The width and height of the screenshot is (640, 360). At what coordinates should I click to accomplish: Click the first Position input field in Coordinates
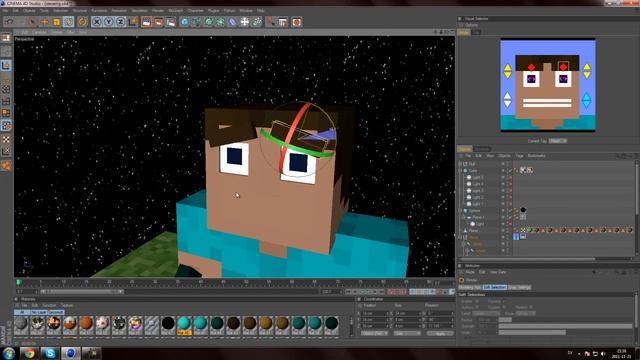click(x=375, y=313)
